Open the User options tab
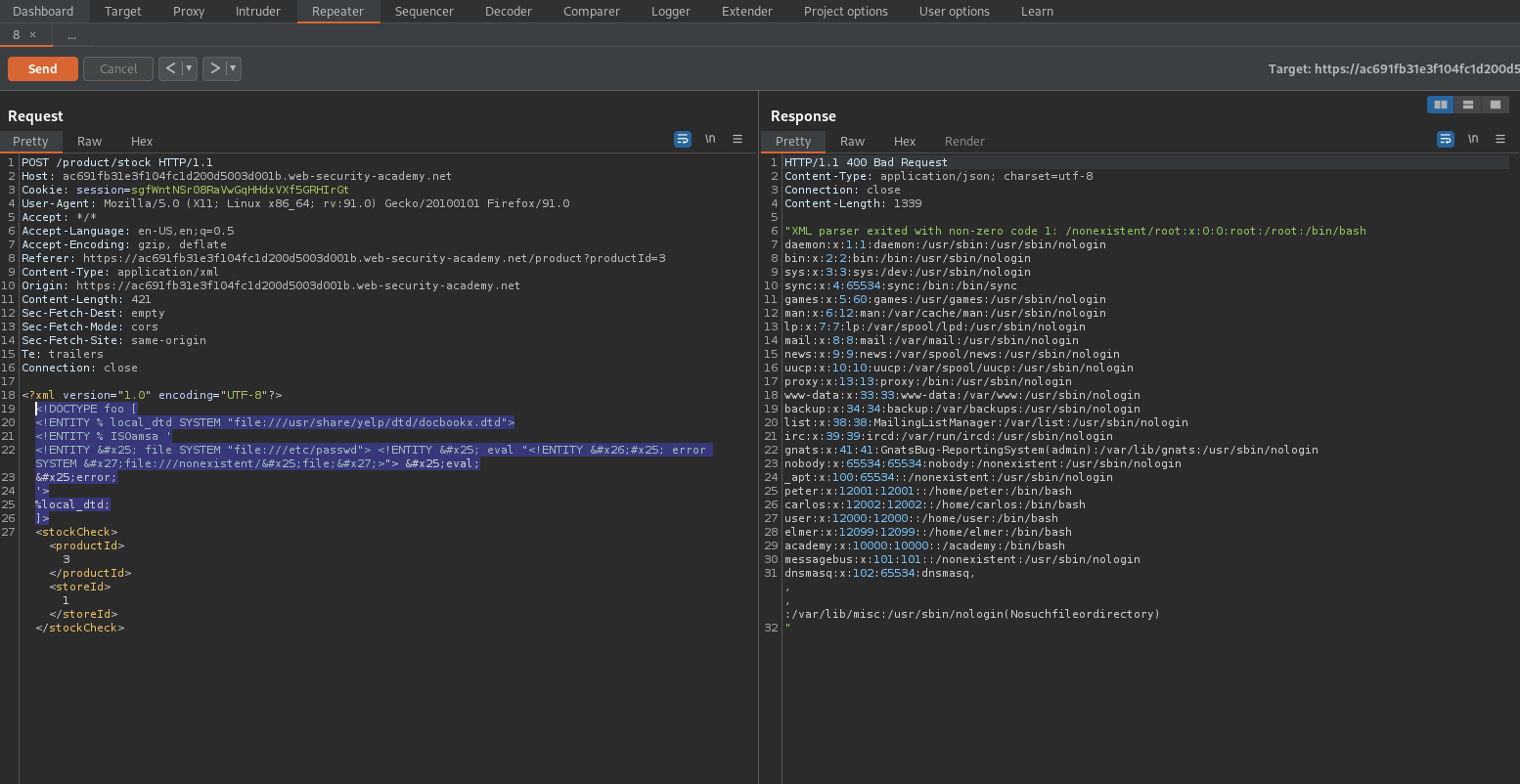 (955, 11)
